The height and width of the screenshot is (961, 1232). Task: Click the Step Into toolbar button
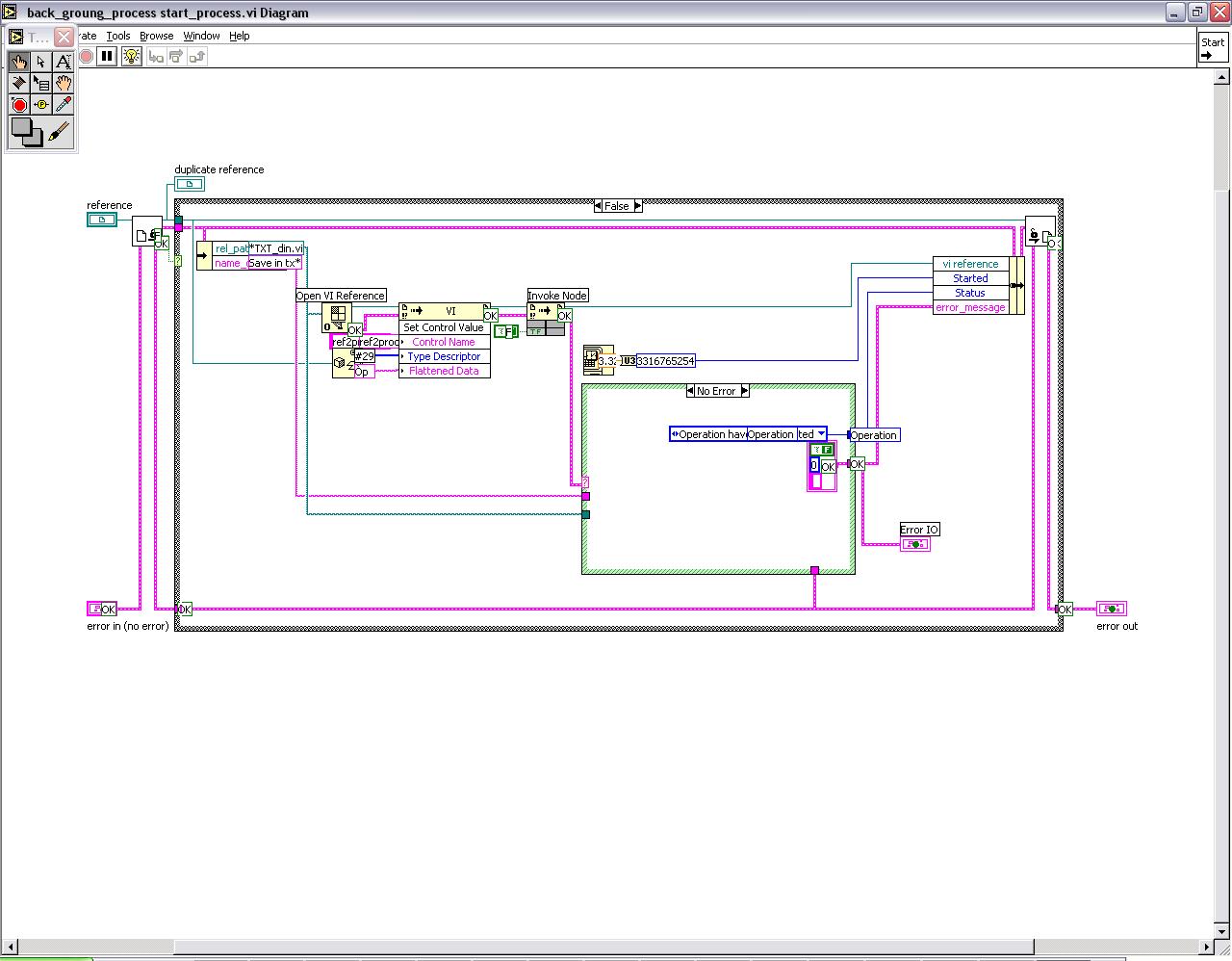tap(156, 57)
